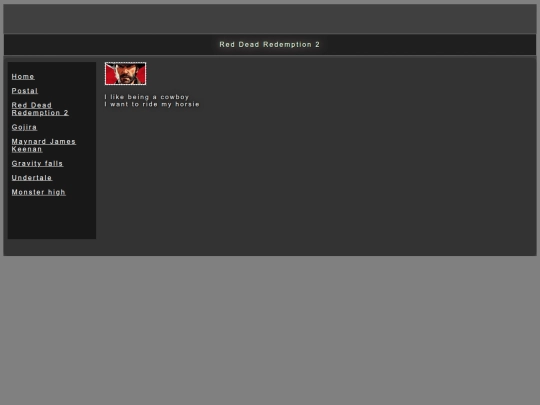Viewport: 540px width, 405px height.
Task: Open the Home link in sidebar
Action: (x=23, y=76)
